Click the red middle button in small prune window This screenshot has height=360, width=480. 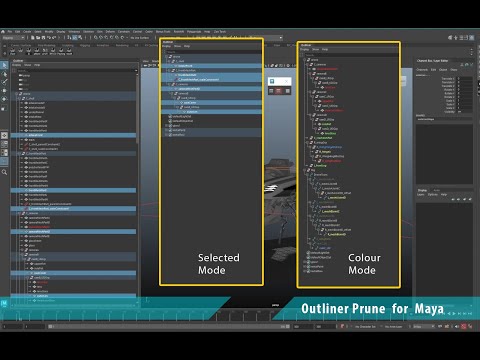(279, 91)
